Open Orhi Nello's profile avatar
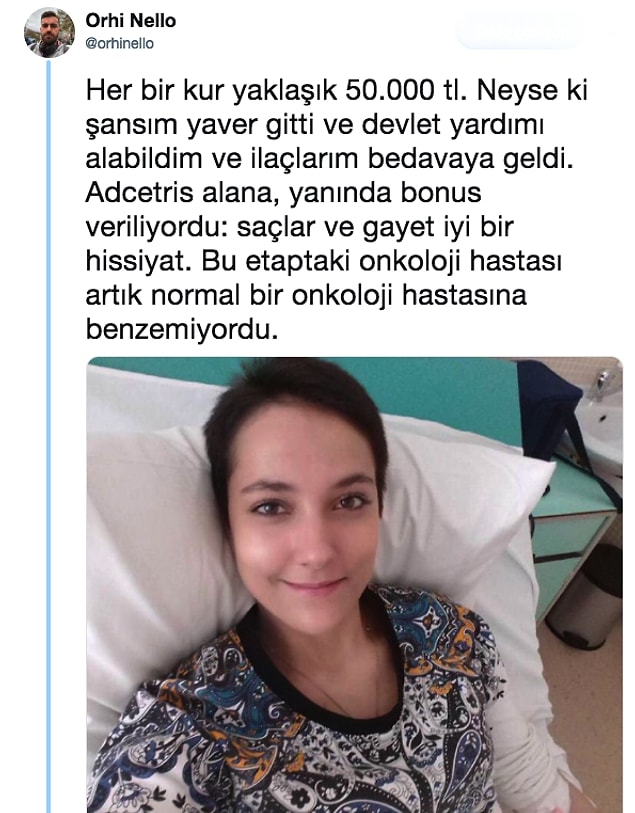This screenshot has height=813, width=635. (49, 32)
